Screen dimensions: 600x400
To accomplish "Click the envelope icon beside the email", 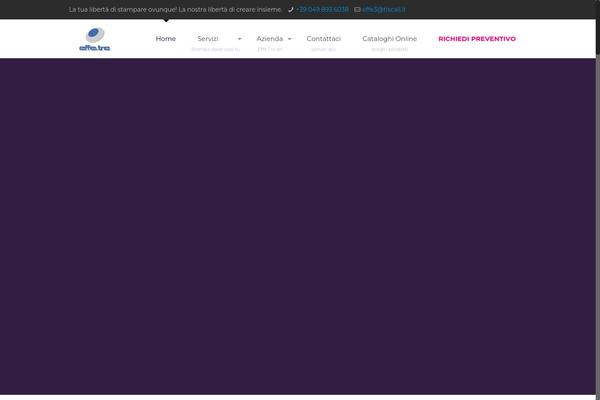I will click(357, 9).
